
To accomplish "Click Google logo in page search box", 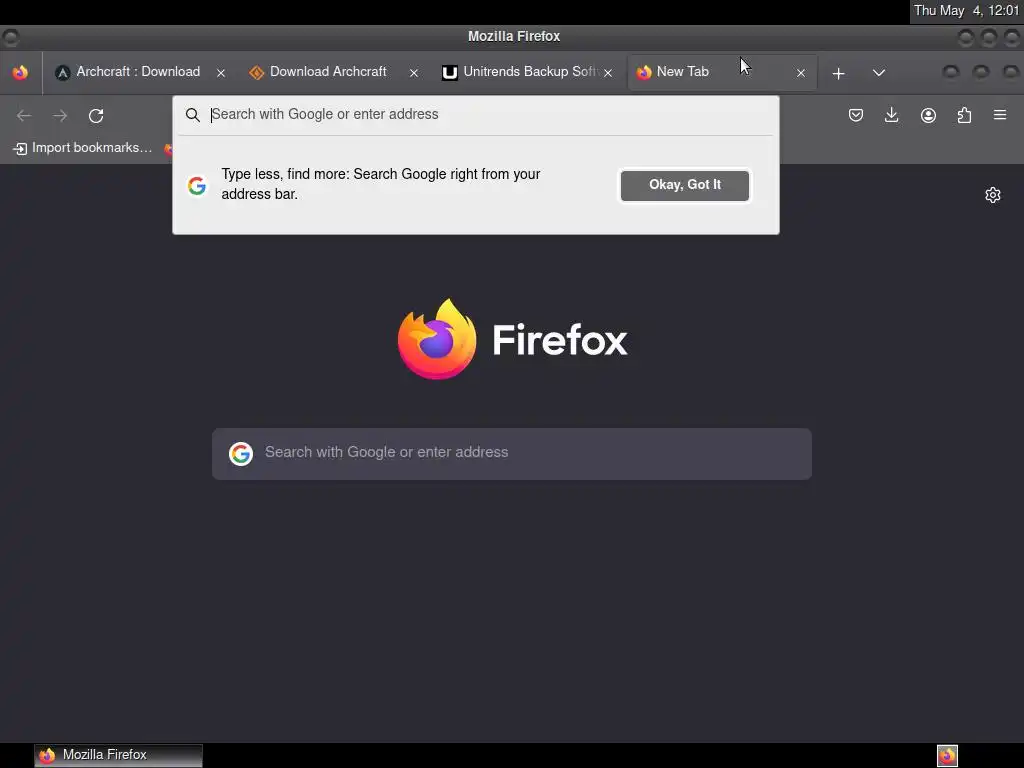I will tap(240, 453).
